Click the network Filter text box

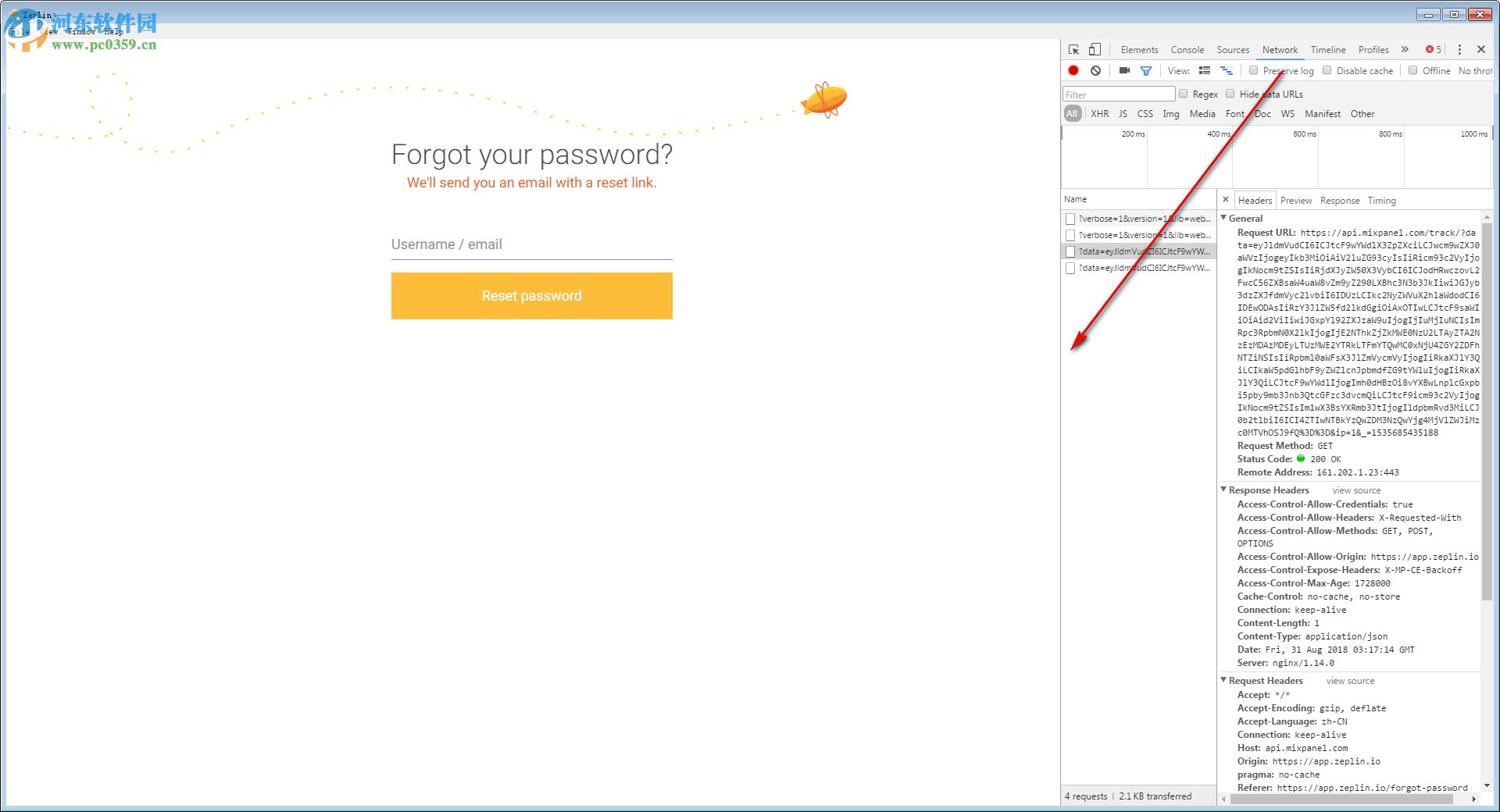pyautogui.click(x=1119, y=94)
